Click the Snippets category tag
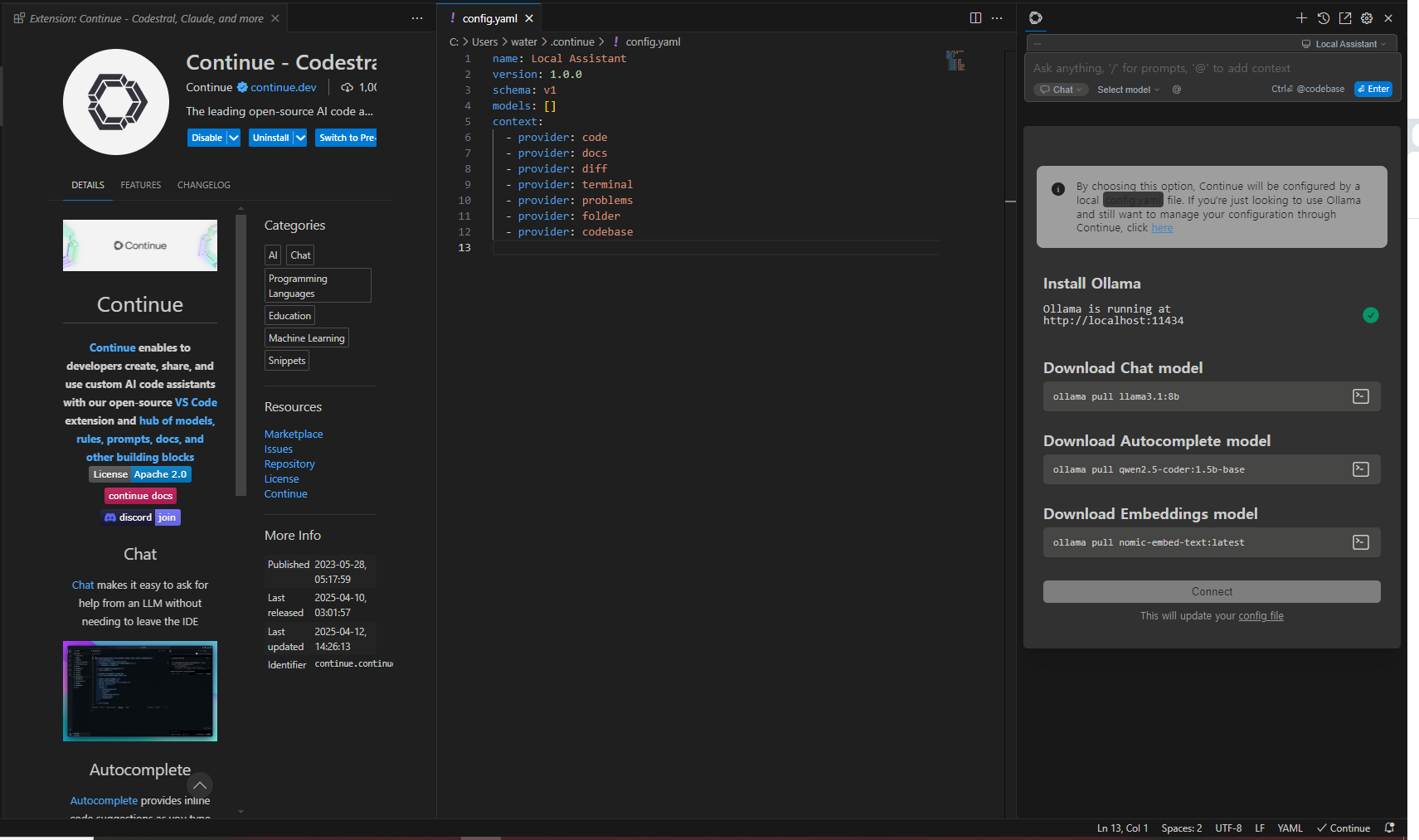Image resolution: width=1419 pixels, height=840 pixels. 287,360
